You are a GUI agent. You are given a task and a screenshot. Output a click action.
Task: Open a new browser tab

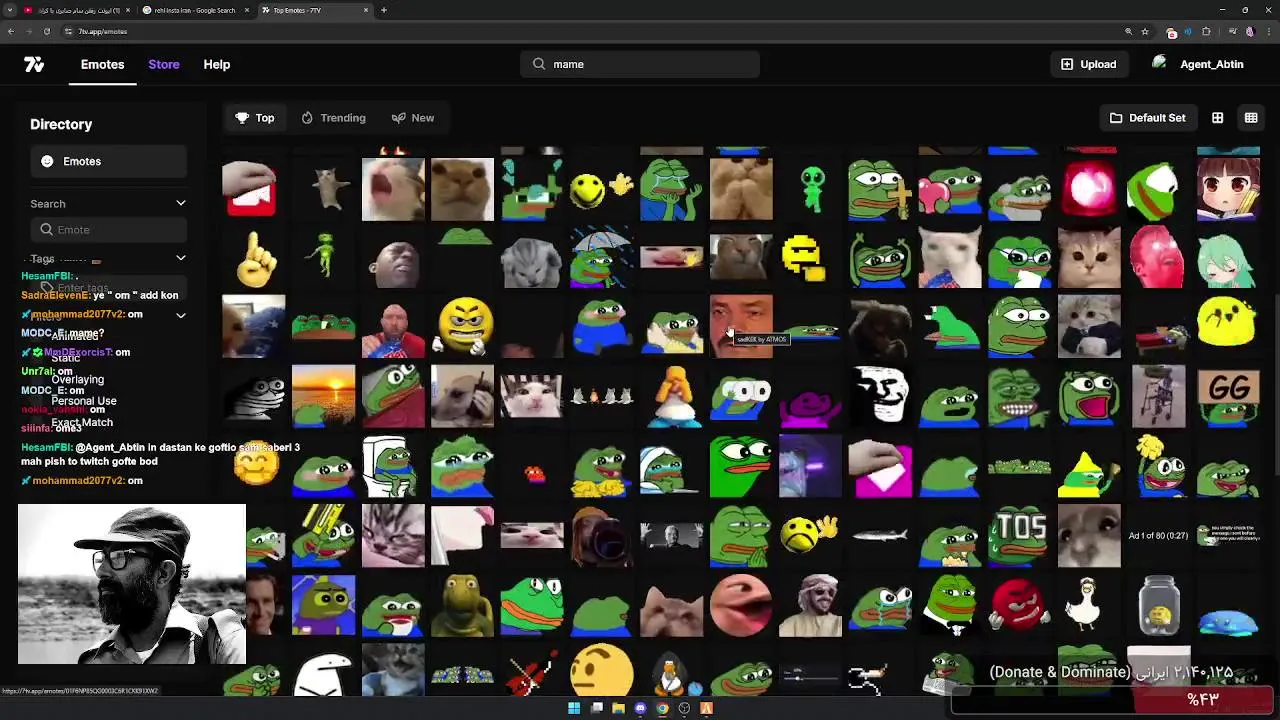(x=384, y=10)
